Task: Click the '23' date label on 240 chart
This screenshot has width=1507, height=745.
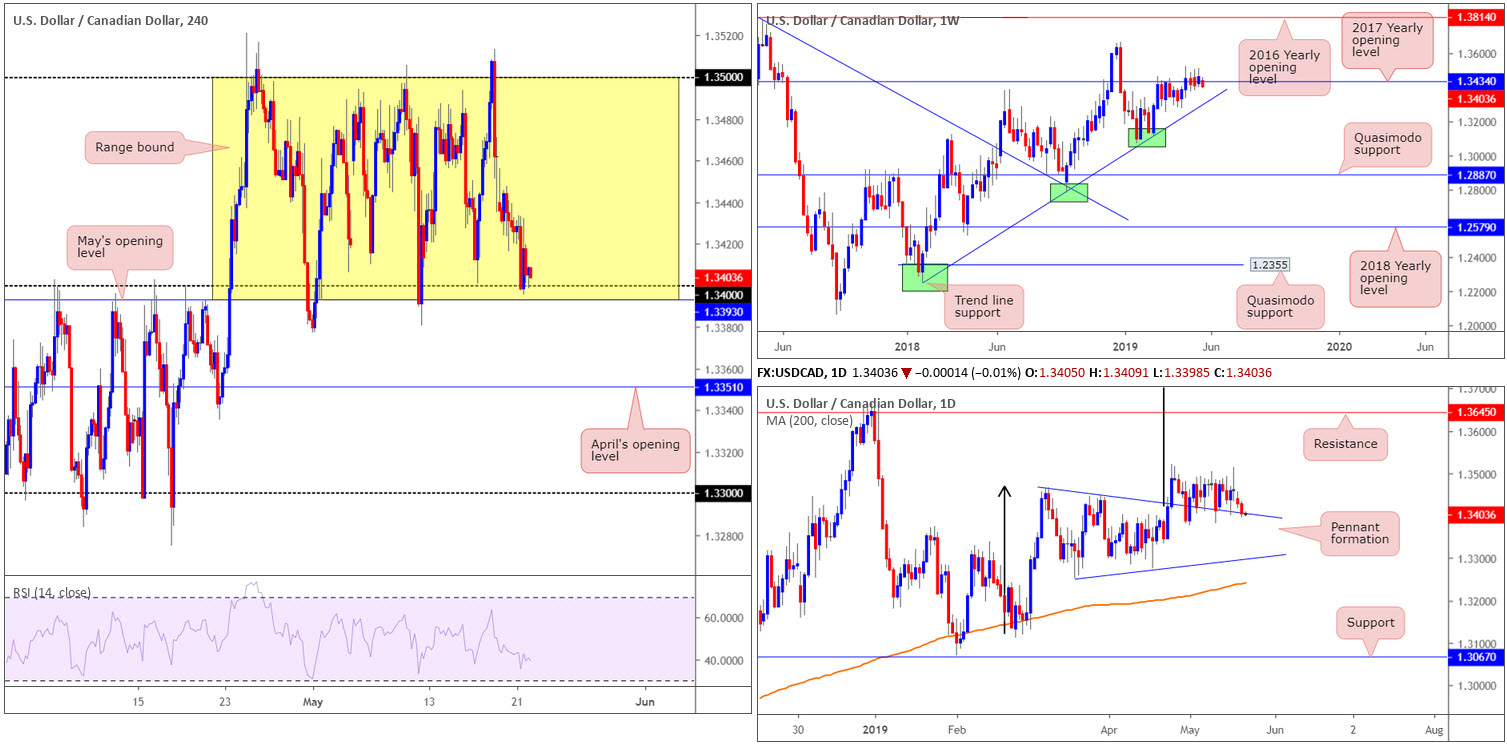Action: pos(224,701)
